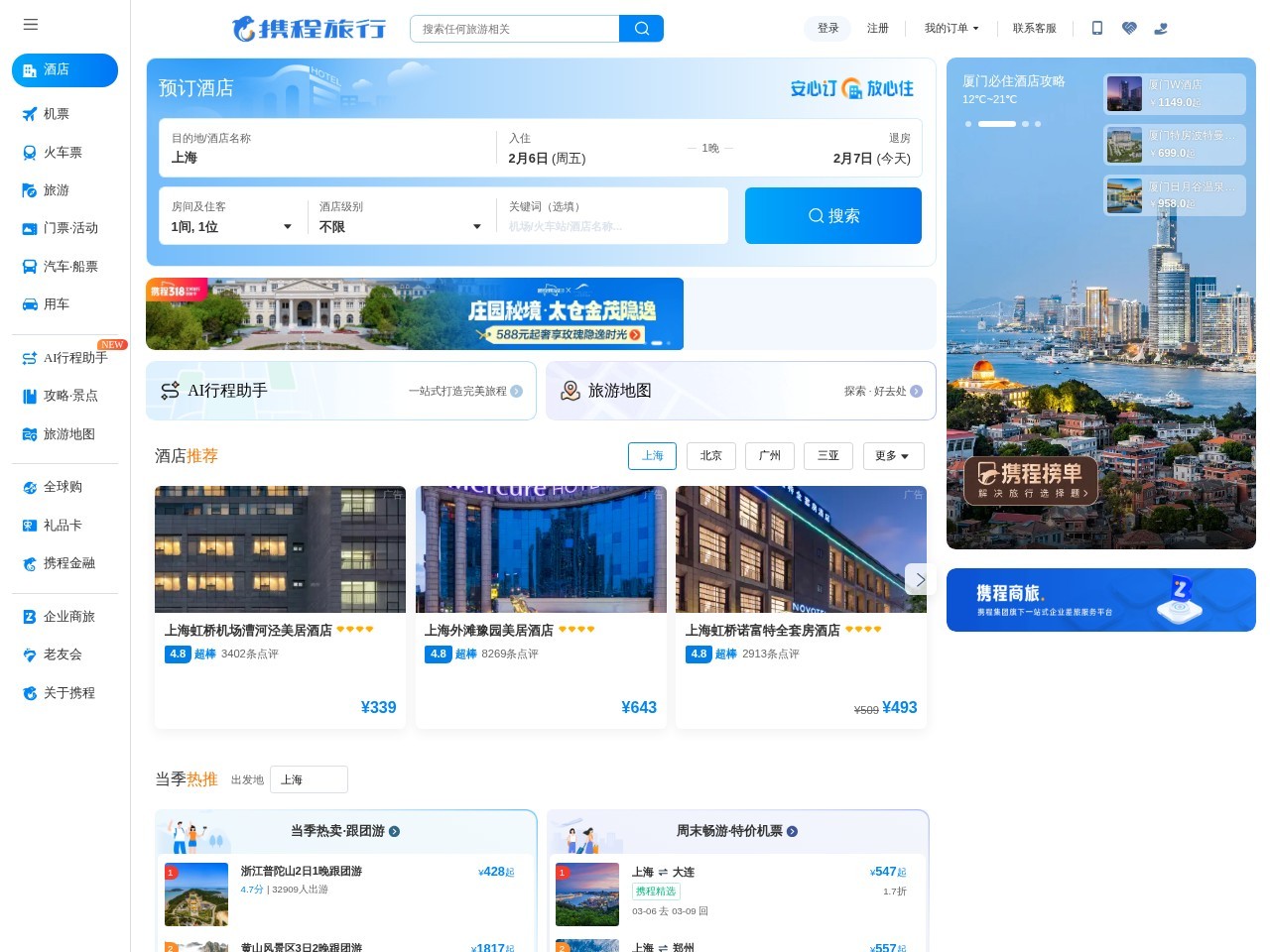This screenshot has height=952, width=1270.
Task: Select the 三亚 city tab
Action: [x=828, y=455]
